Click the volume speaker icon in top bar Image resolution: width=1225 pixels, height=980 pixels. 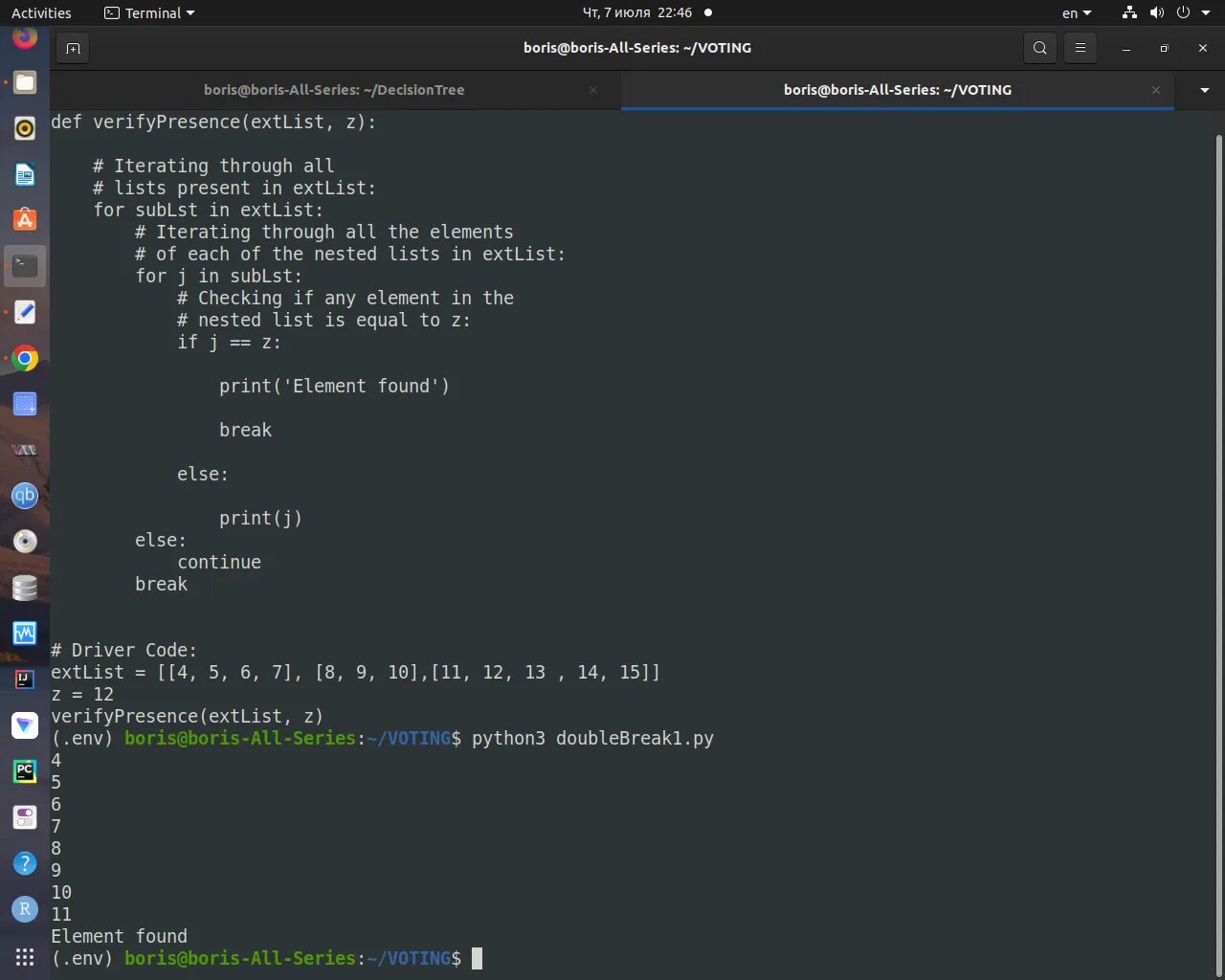coord(1156,12)
